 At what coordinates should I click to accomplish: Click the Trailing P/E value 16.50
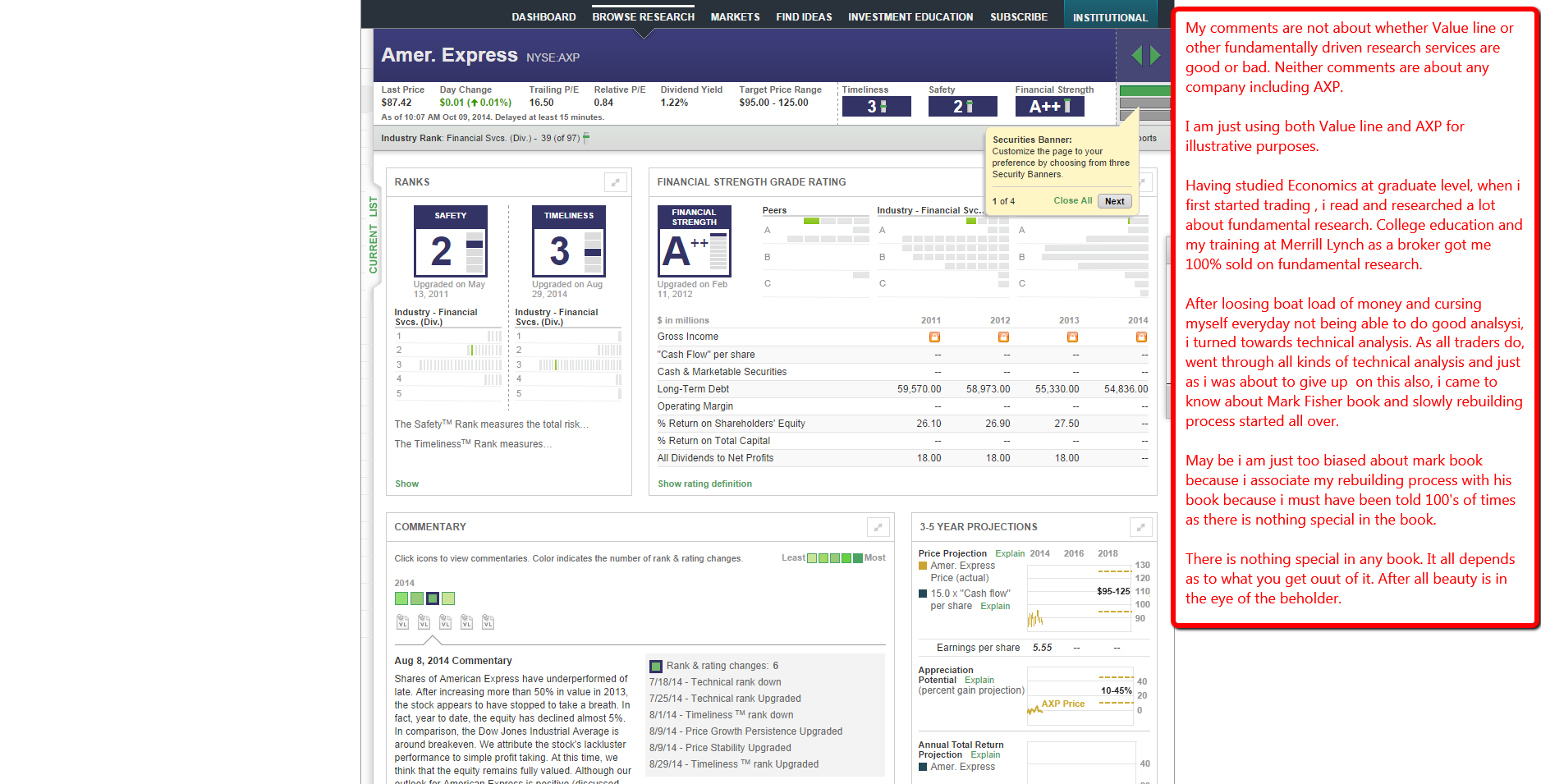pos(541,103)
